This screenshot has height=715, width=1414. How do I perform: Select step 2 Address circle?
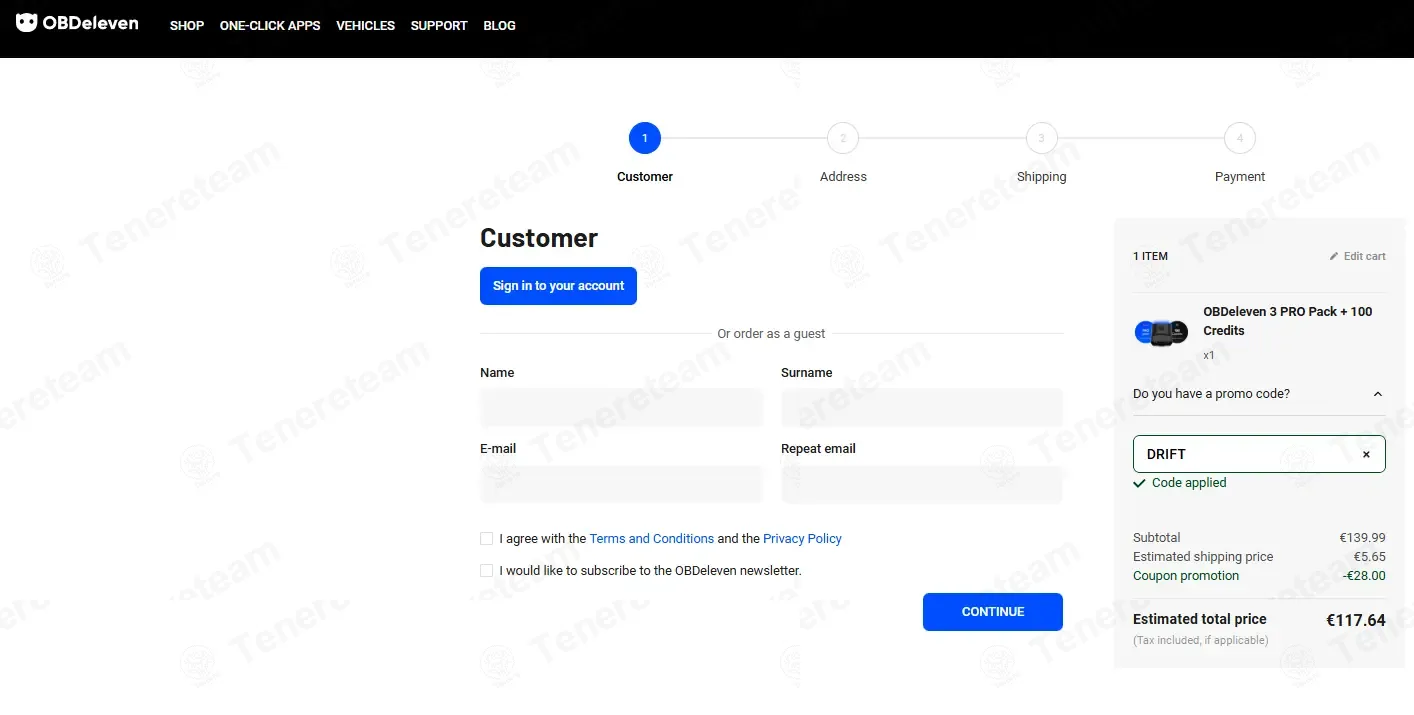tap(843, 138)
